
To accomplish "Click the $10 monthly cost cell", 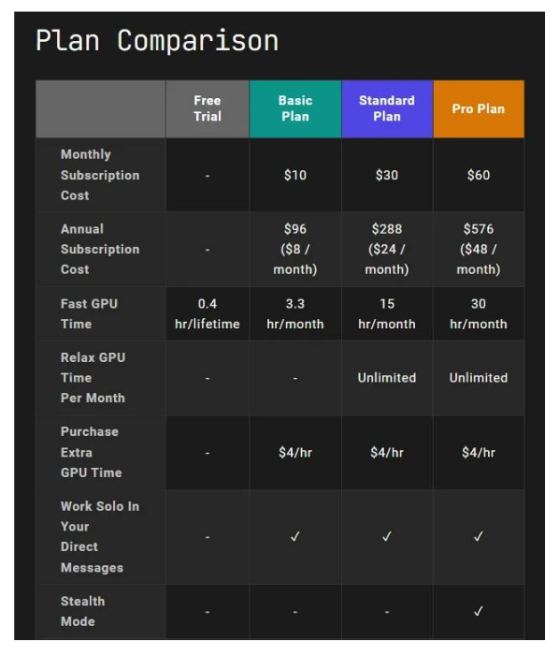I will coord(295,175).
